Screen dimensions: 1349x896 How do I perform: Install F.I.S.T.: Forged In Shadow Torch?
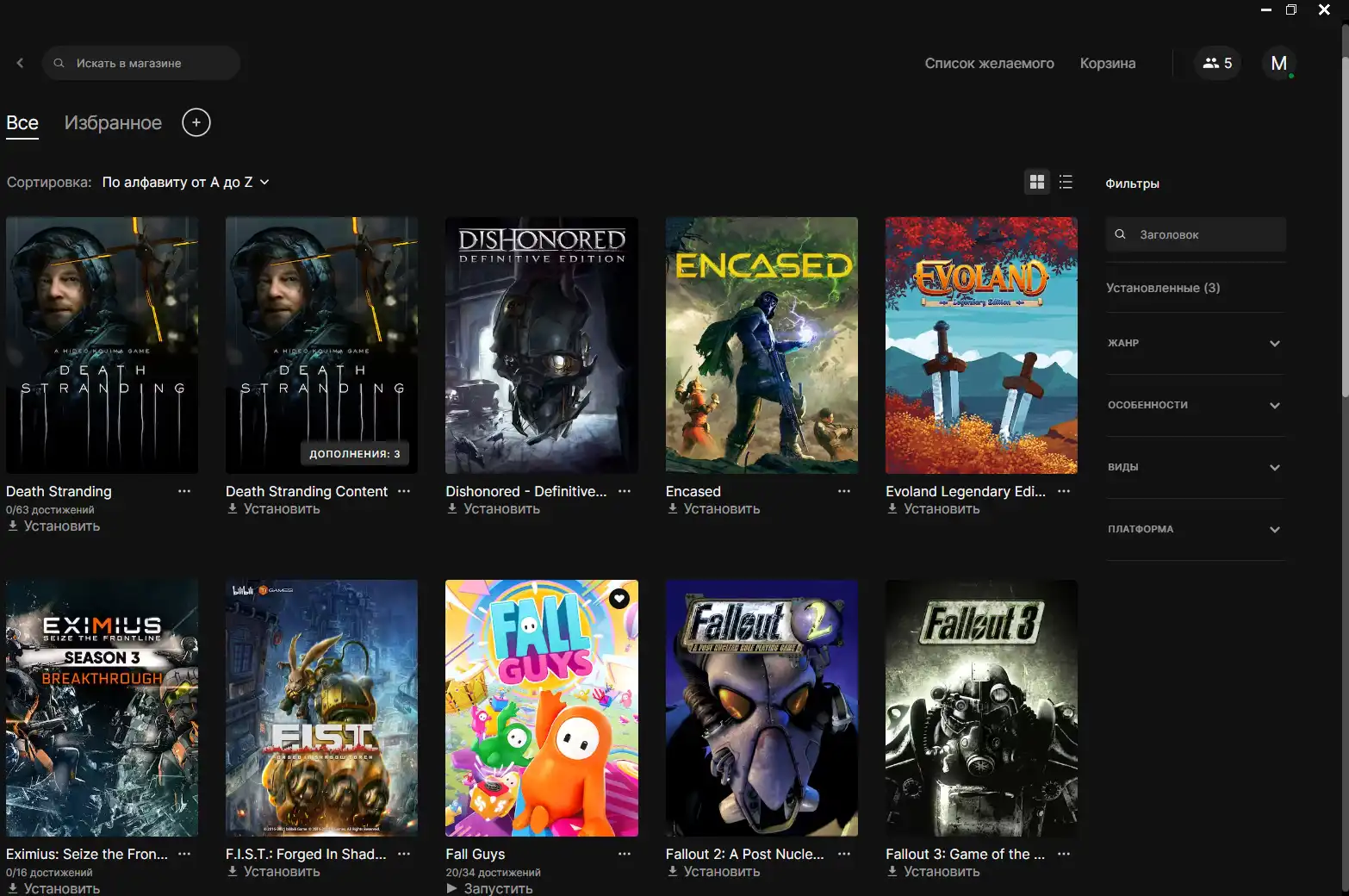[x=273, y=871]
